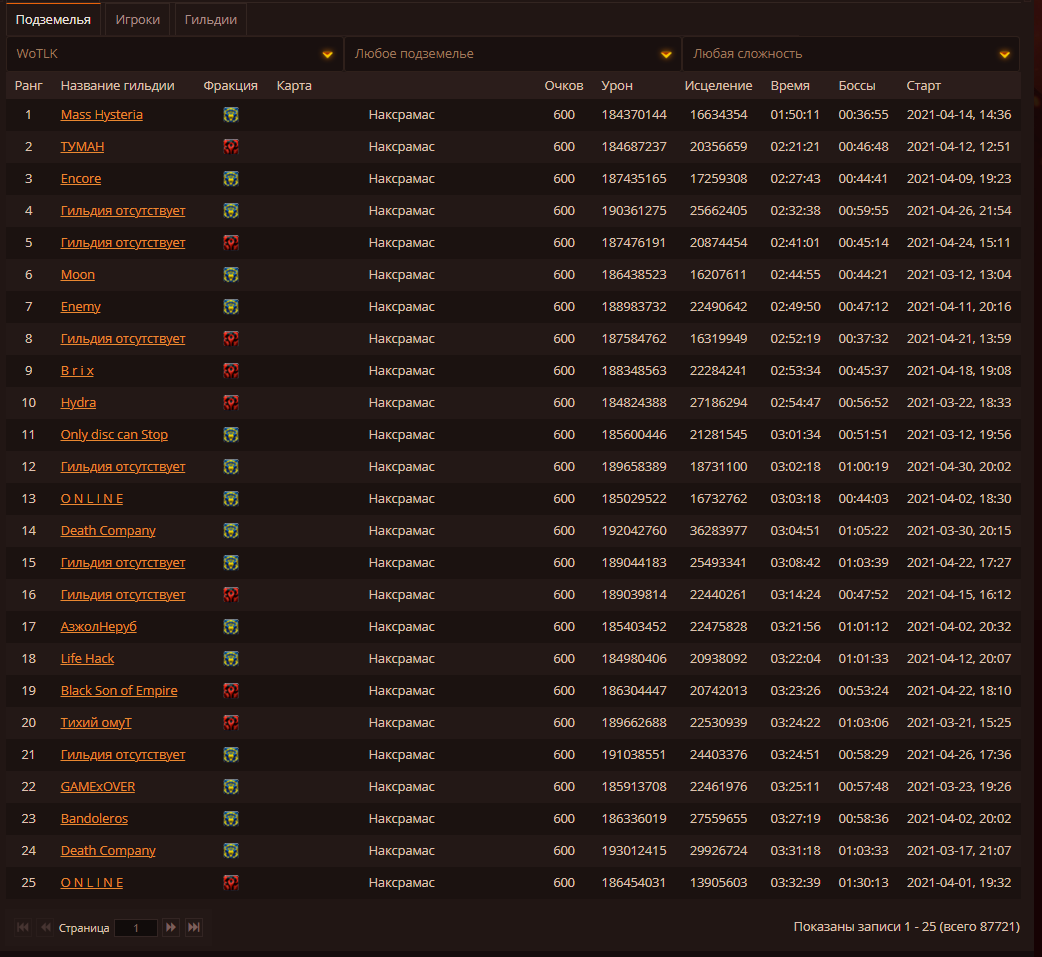Click faction icon in Hydra row
Viewport: 1042px width, 957px height.
click(231, 403)
